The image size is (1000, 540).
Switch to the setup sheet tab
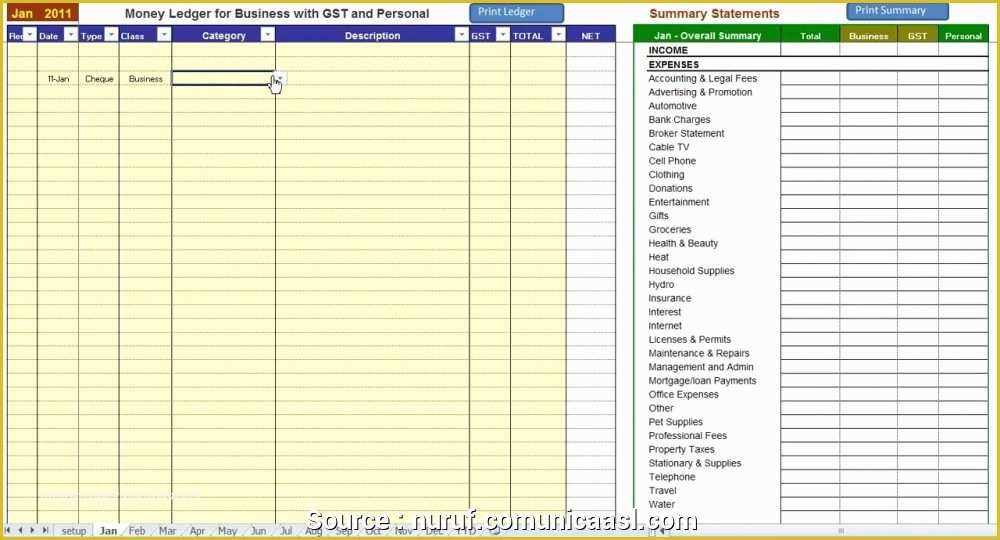74,531
